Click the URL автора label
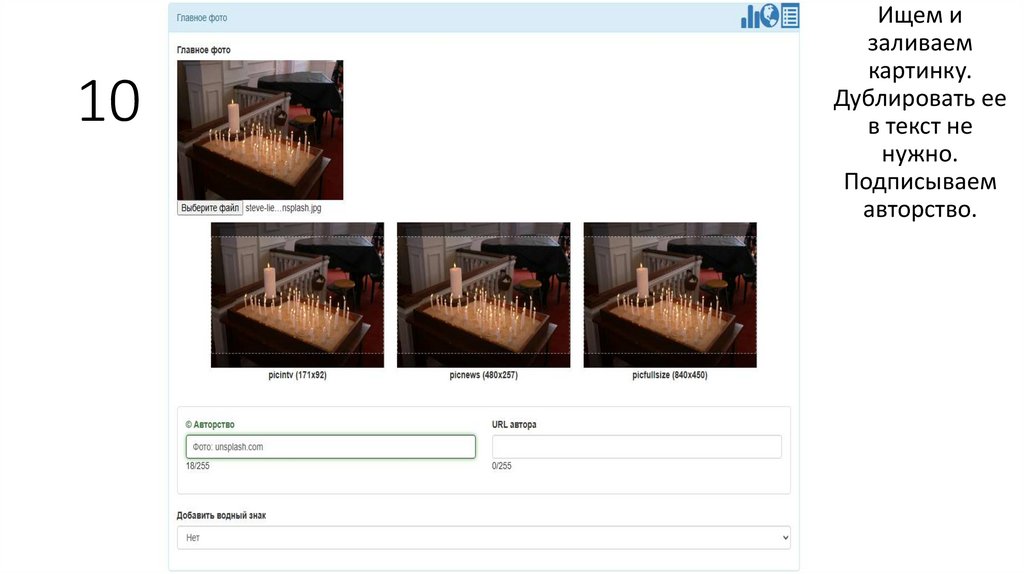Image resolution: width=1024 pixels, height=574 pixels. (514, 424)
